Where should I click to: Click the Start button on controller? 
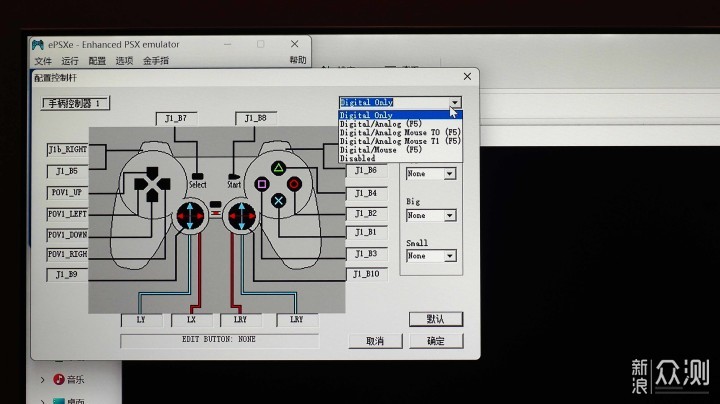pos(234,176)
